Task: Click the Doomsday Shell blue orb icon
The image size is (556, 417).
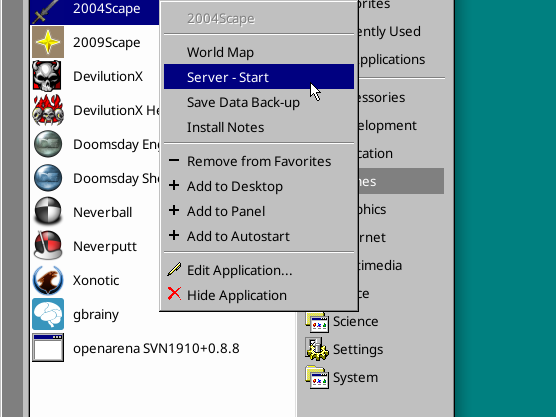Action: click(48, 178)
